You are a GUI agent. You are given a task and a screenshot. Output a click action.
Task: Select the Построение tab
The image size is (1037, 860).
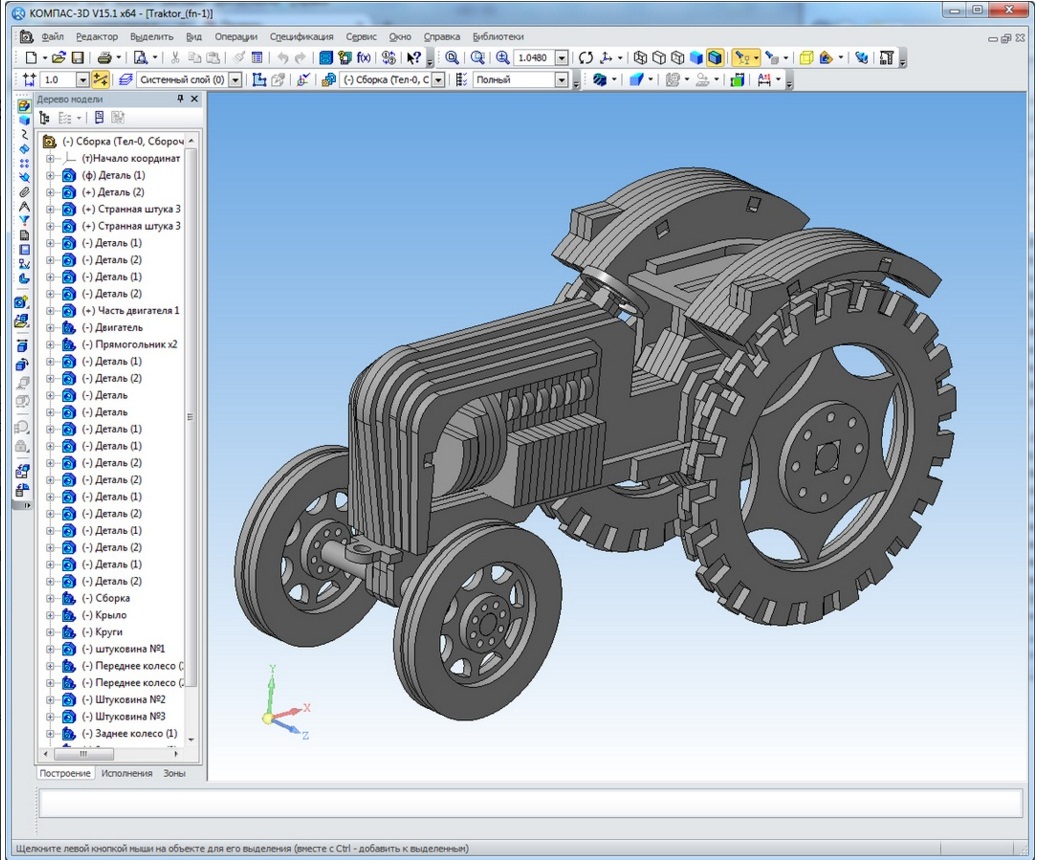[x=65, y=773]
